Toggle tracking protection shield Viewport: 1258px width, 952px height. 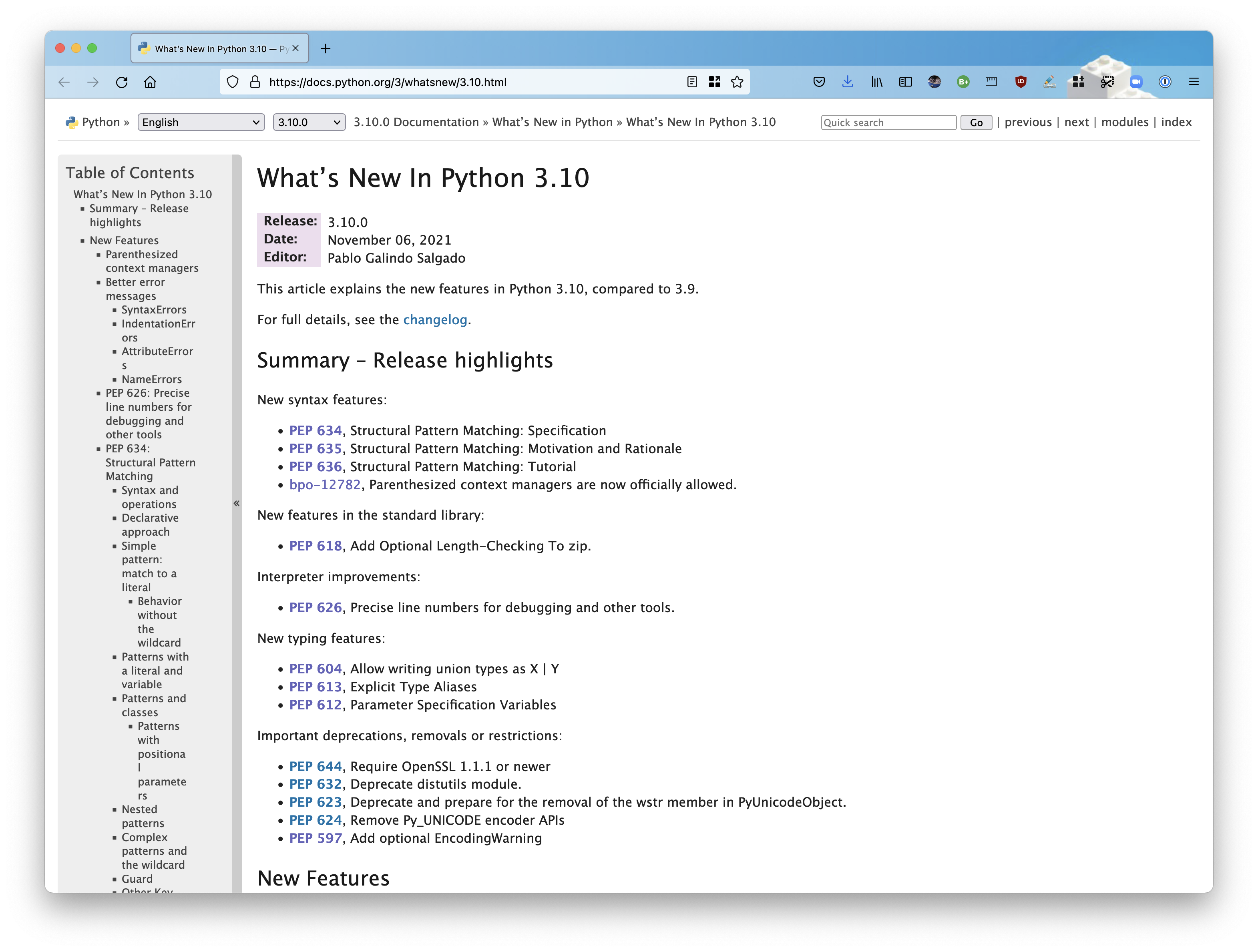click(233, 81)
